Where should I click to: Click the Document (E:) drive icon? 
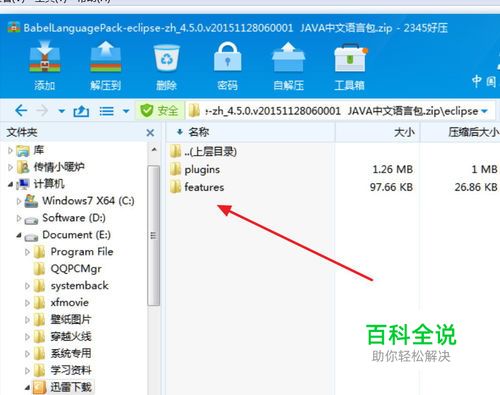(31, 236)
